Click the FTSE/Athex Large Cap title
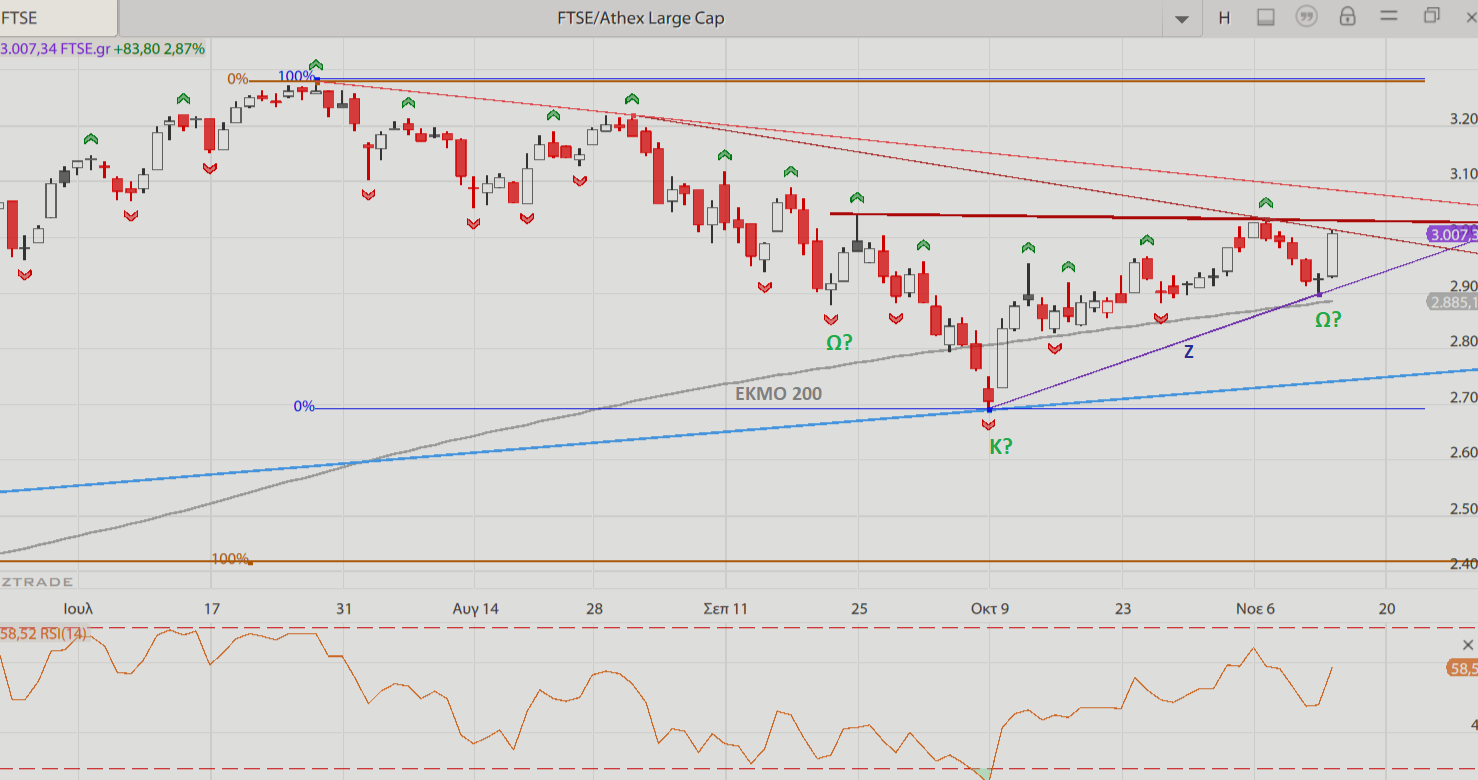Screen dimensions: 1478x780 tap(641, 18)
